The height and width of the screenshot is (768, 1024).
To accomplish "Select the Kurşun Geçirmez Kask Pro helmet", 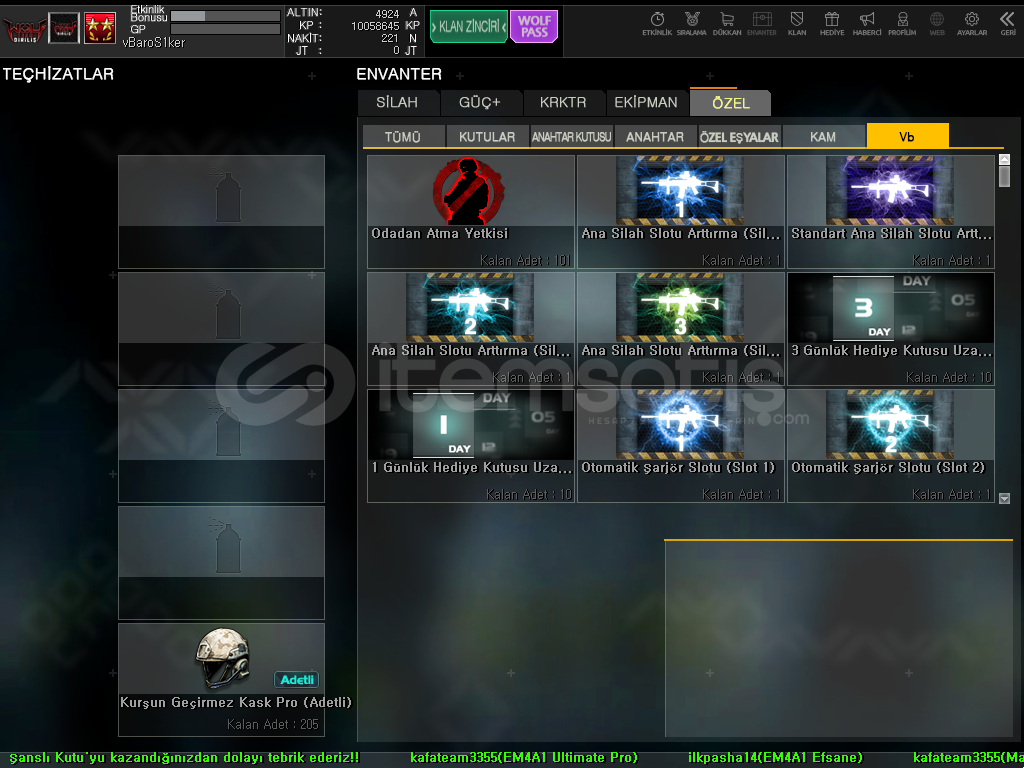I will point(221,679).
